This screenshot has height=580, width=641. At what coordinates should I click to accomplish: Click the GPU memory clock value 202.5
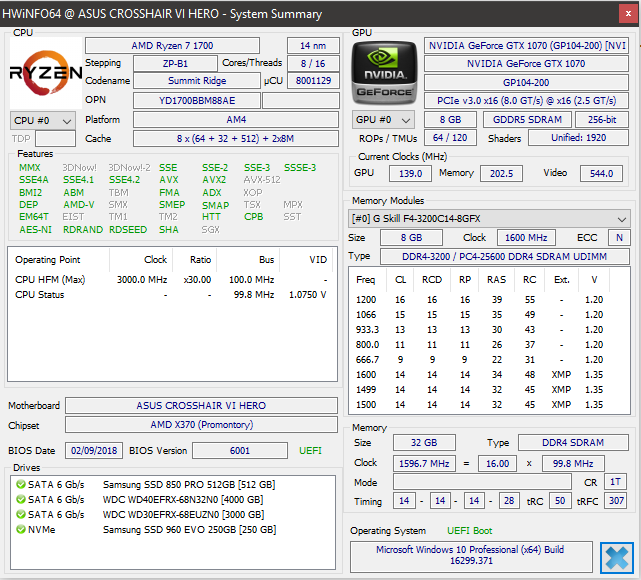[x=501, y=173]
